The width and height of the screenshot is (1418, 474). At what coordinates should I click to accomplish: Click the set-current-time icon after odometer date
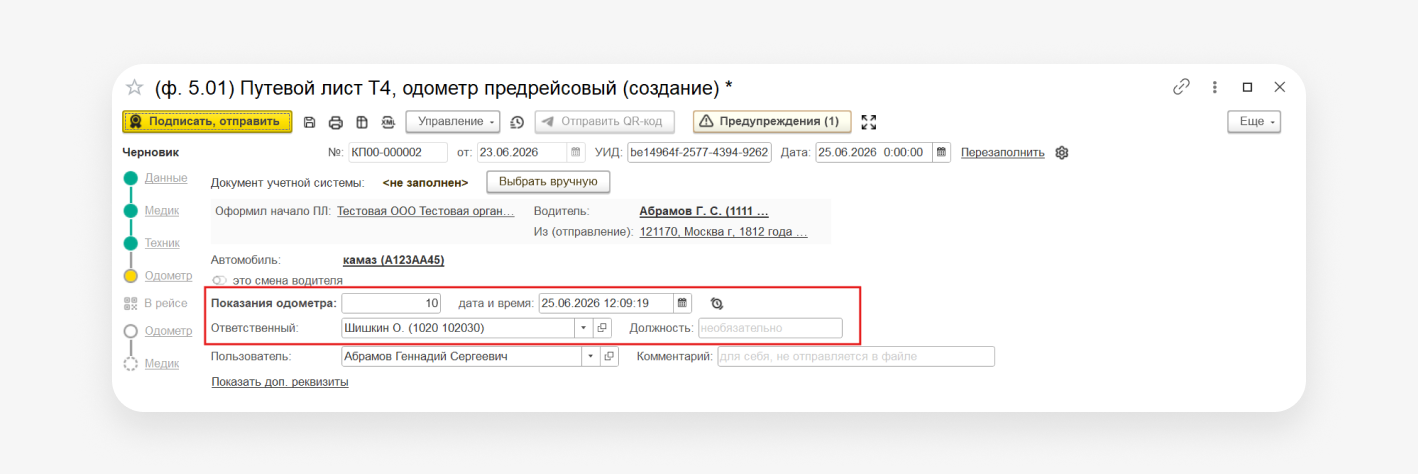coord(716,302)
